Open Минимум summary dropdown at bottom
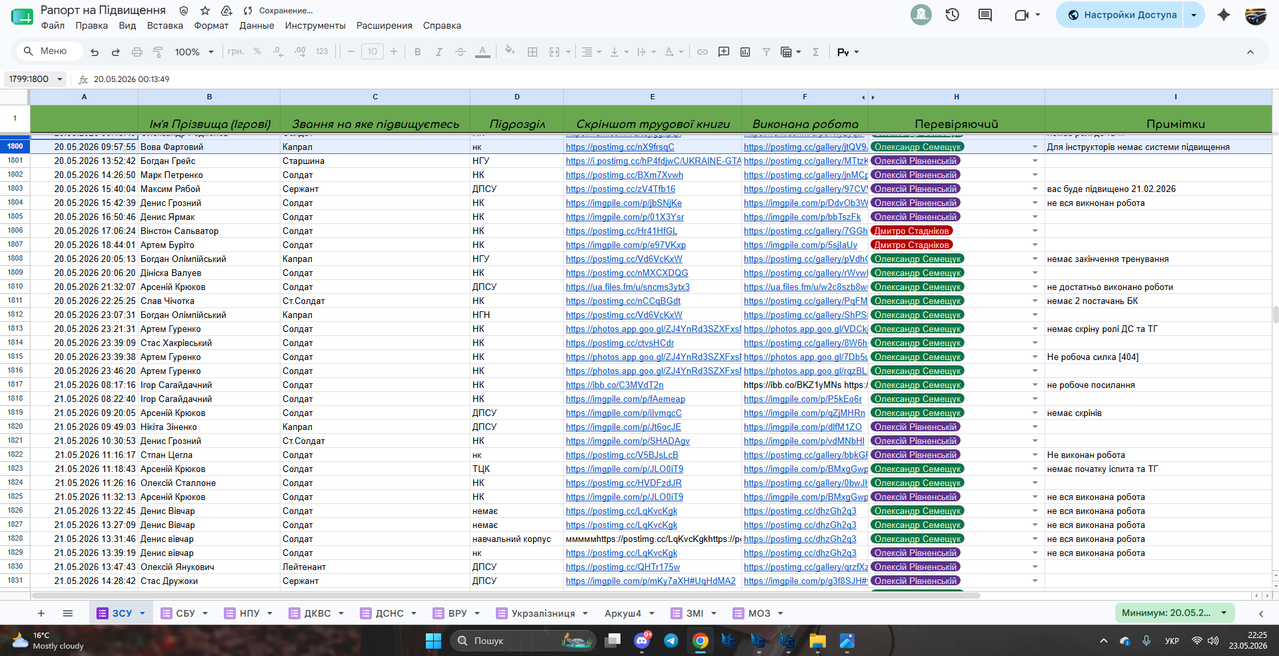The width and height of the screenshot is (1279, 656). pos(1175,612)
